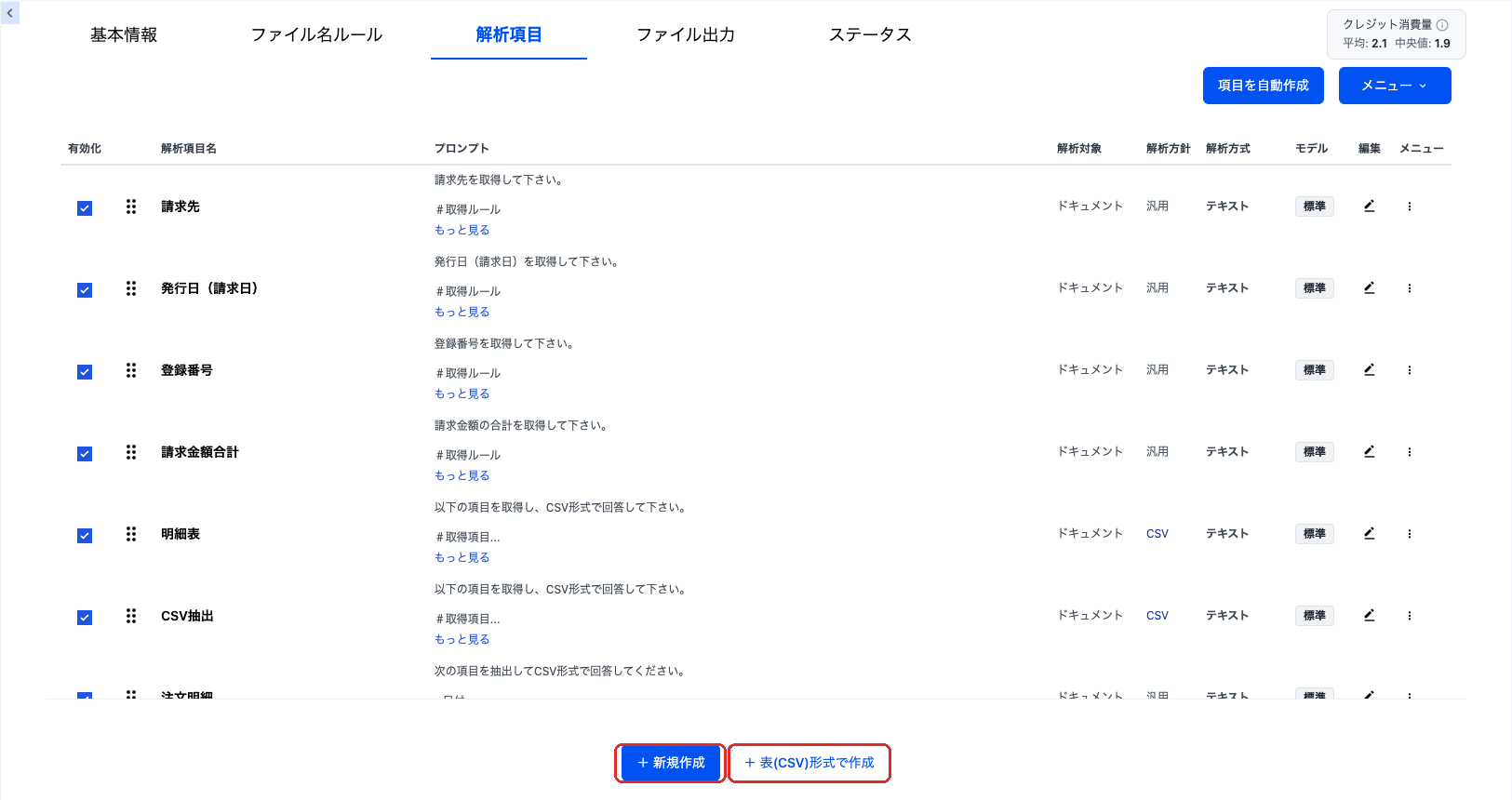1512x800 pixels.
Task: Click プロンプト column header
Action: click(x=462, y=149)
